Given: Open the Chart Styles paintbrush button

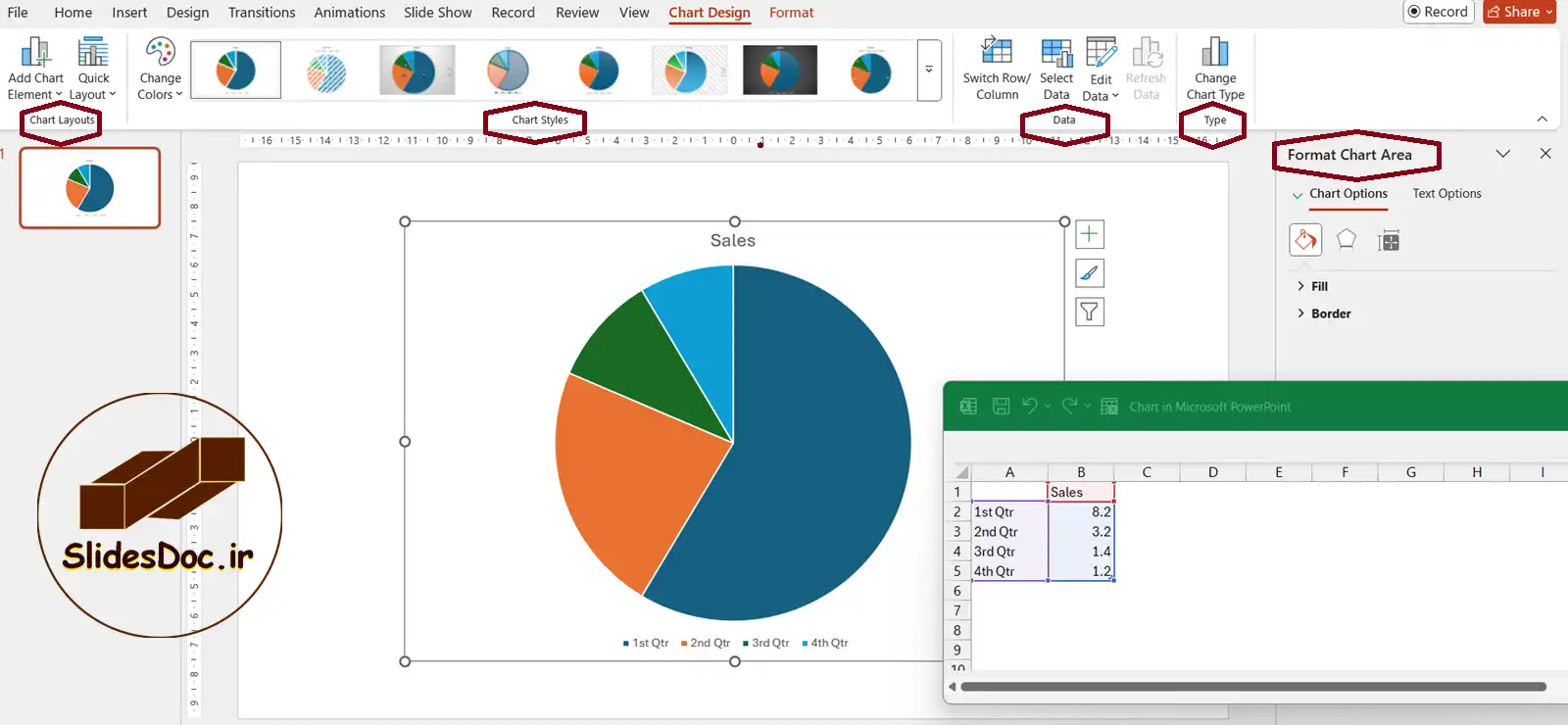Looking at the screenshot, I should point(1089,273).
